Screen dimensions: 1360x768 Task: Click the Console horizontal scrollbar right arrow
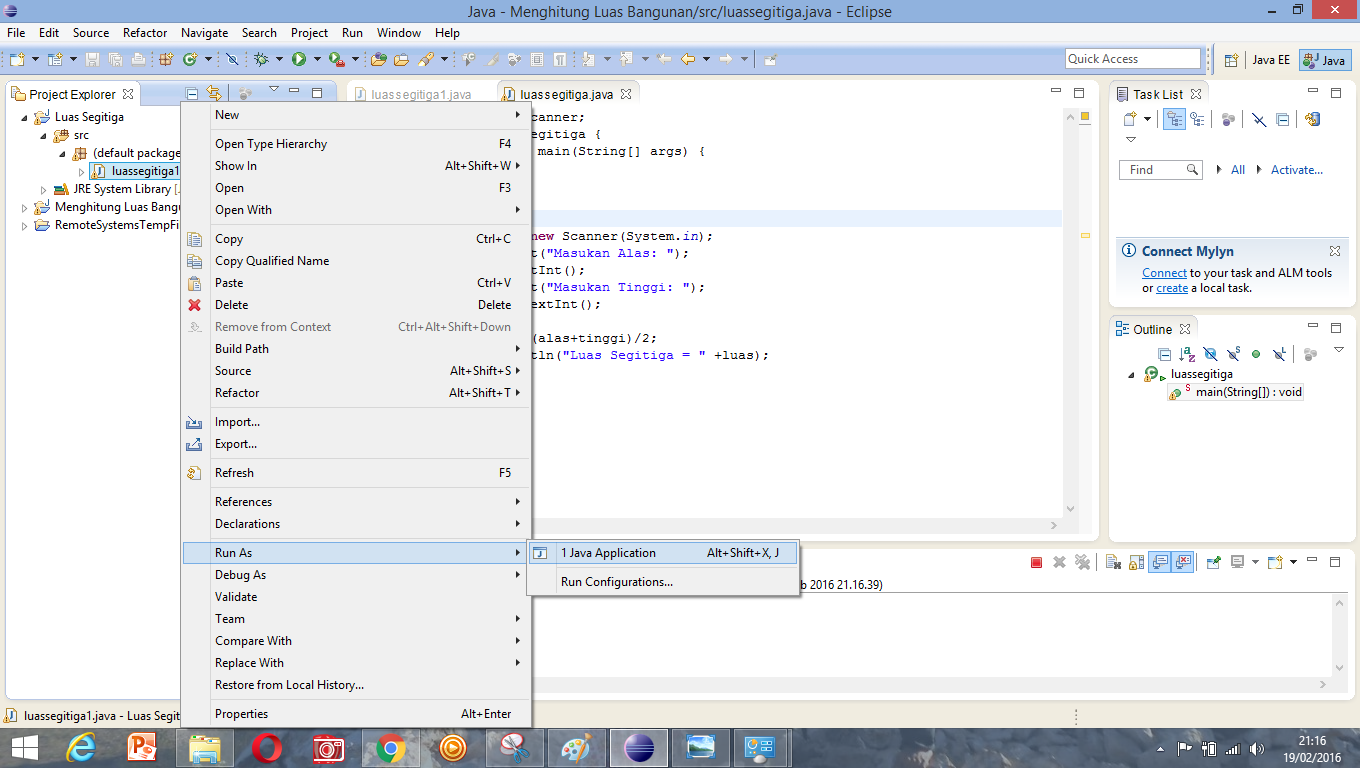click(x=1324, y=685)
